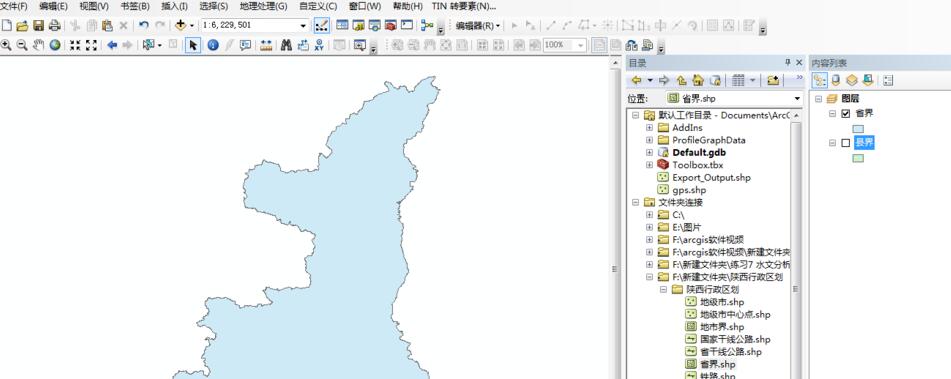This screenshot has width=951, height=379.
Task: Expand the Toolbox.tbx node
Action: click(650, 165)
